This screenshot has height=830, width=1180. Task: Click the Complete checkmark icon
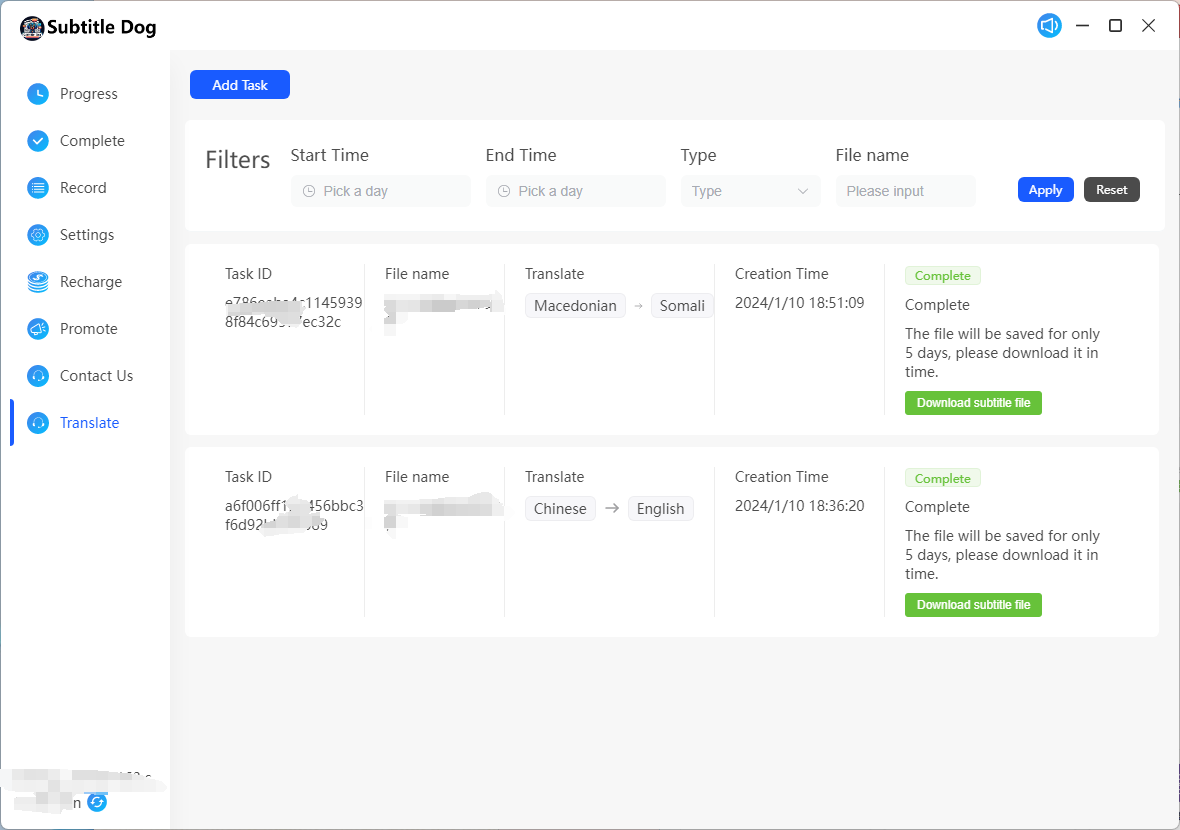coord(38,141)
